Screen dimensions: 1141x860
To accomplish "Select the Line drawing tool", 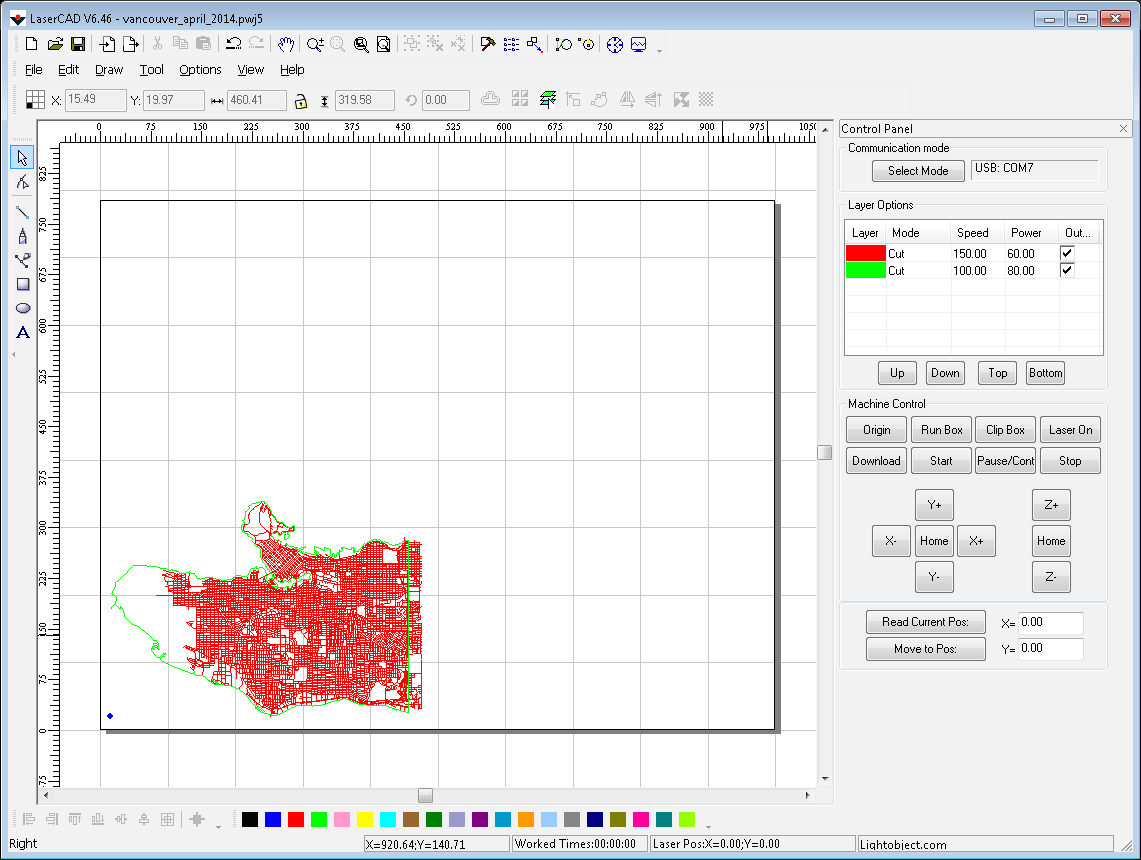I will point(22,212).
